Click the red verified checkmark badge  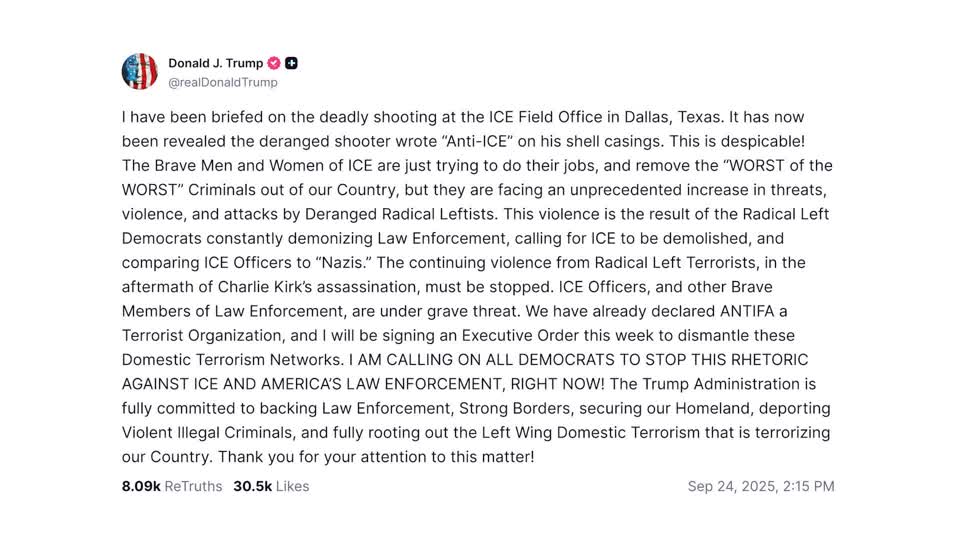[x=274, y=63]
